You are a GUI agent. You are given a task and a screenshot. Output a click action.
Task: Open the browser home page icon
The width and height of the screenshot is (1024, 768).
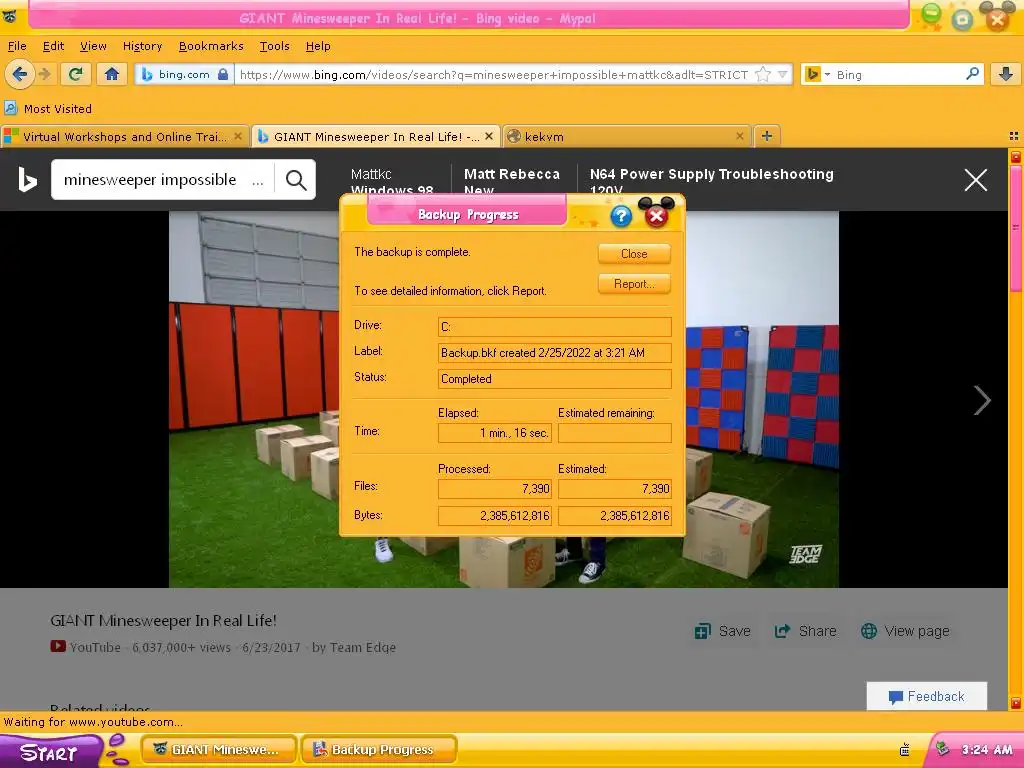[x=112, y=74]
